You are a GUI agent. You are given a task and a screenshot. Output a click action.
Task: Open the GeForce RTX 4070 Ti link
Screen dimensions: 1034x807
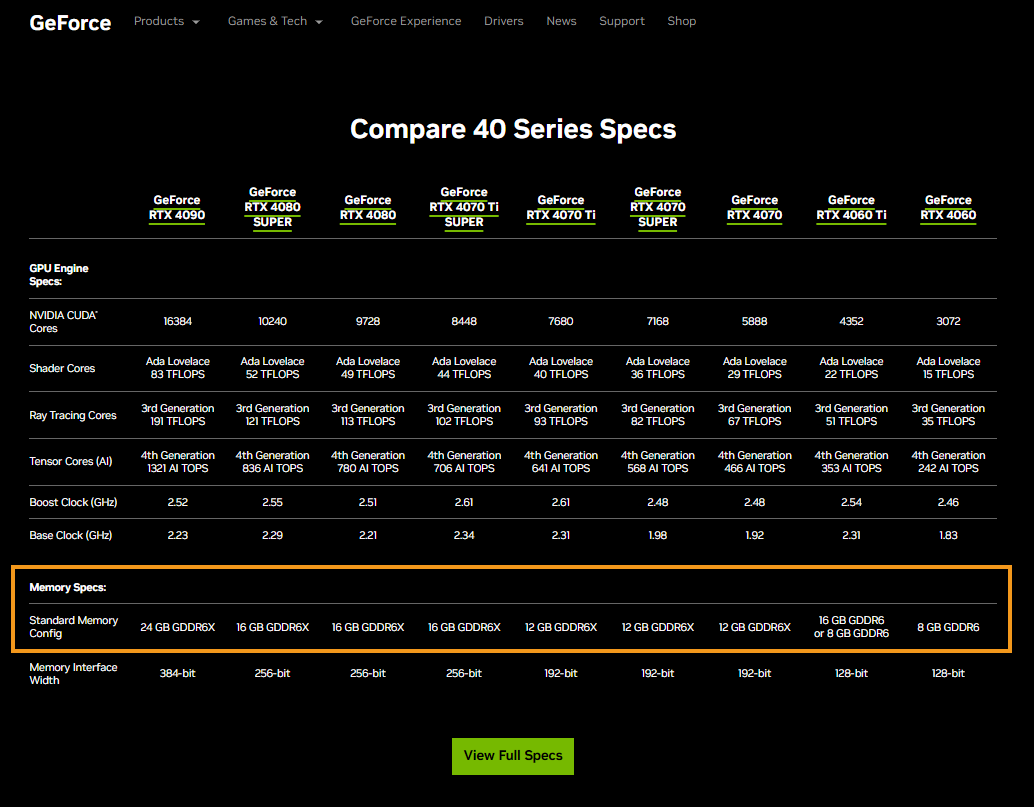pos(561,208)
